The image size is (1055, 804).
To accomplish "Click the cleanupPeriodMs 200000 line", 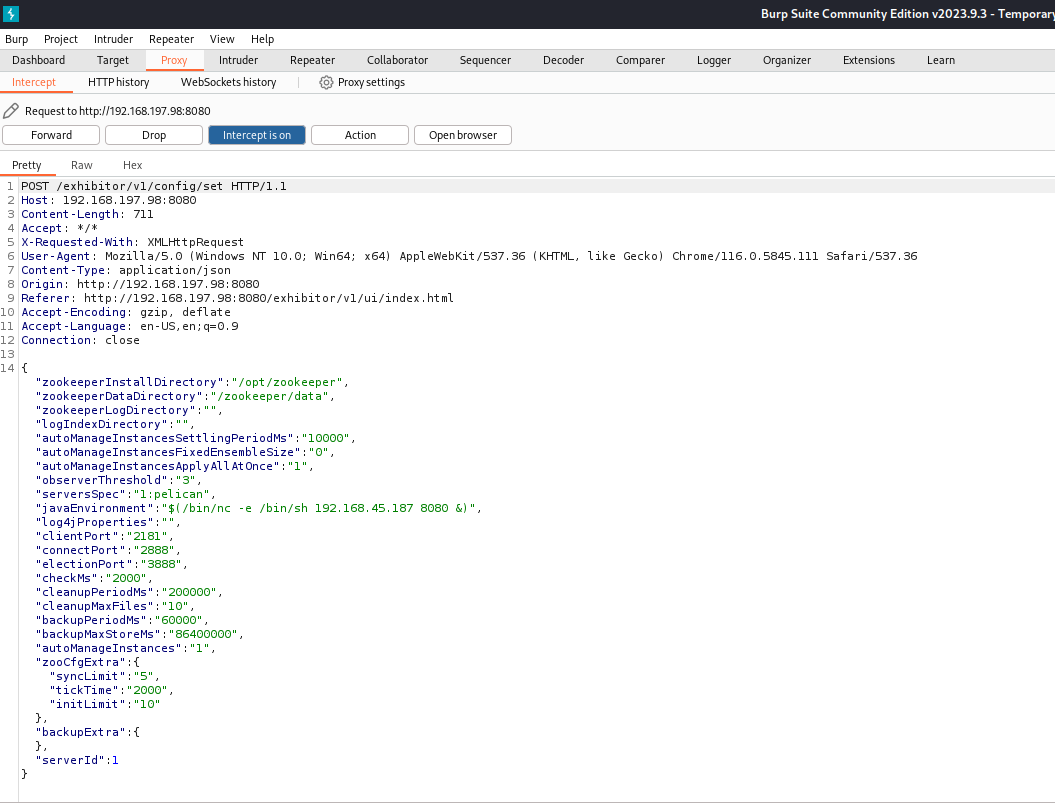I will tap(129, 592).
